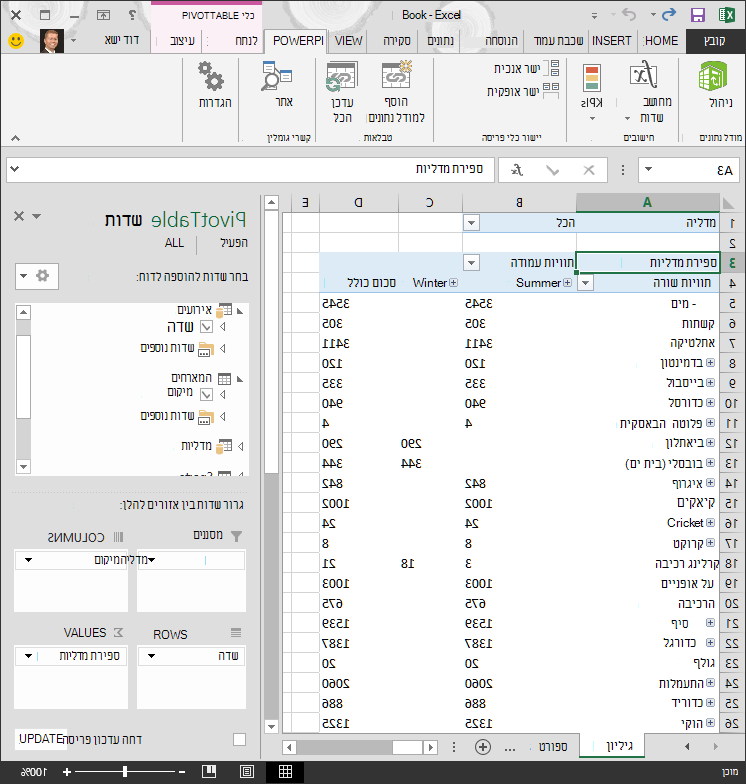Click the zoom in plus icon
746x784 pixels.
67,772
